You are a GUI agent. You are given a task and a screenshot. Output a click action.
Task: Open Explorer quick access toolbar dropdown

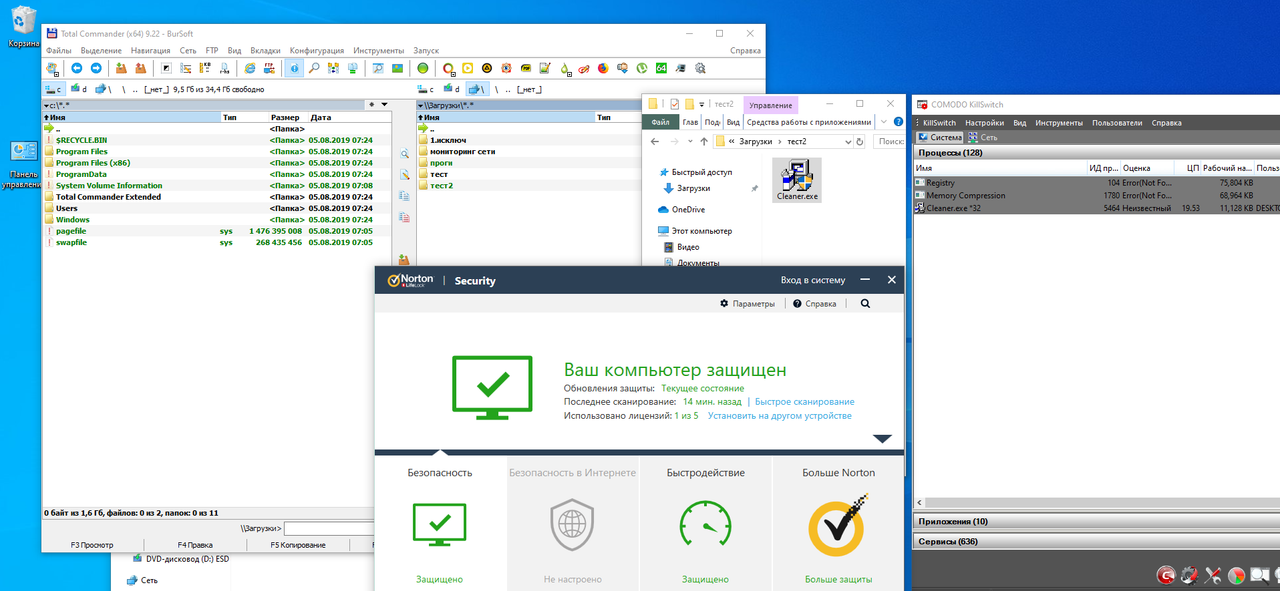701,104
